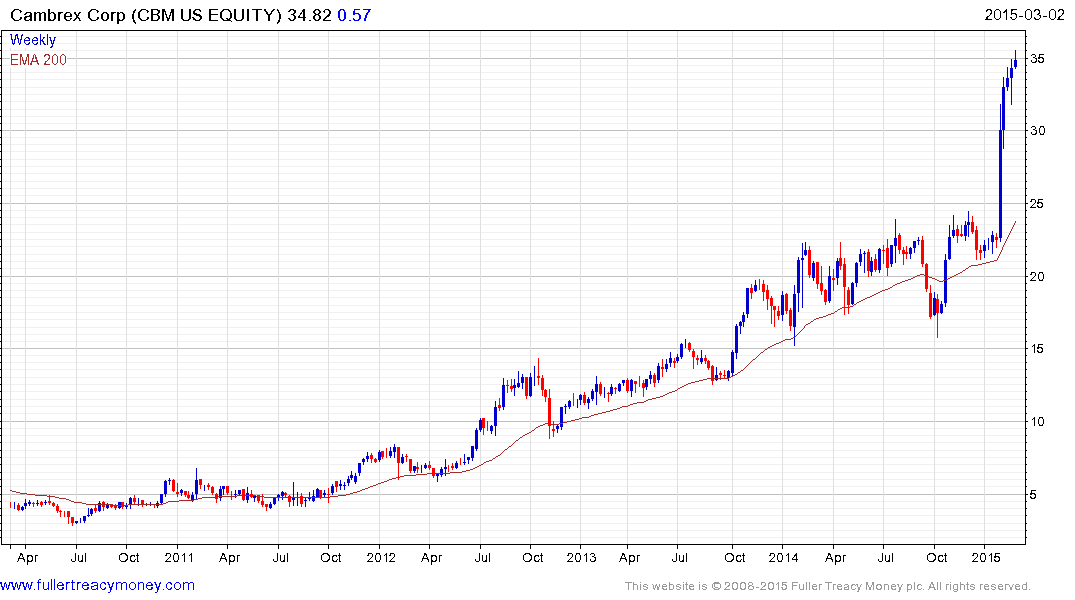Click the 2014 year axis label
The image size is (1075, 600).
(x=783, y=557)
